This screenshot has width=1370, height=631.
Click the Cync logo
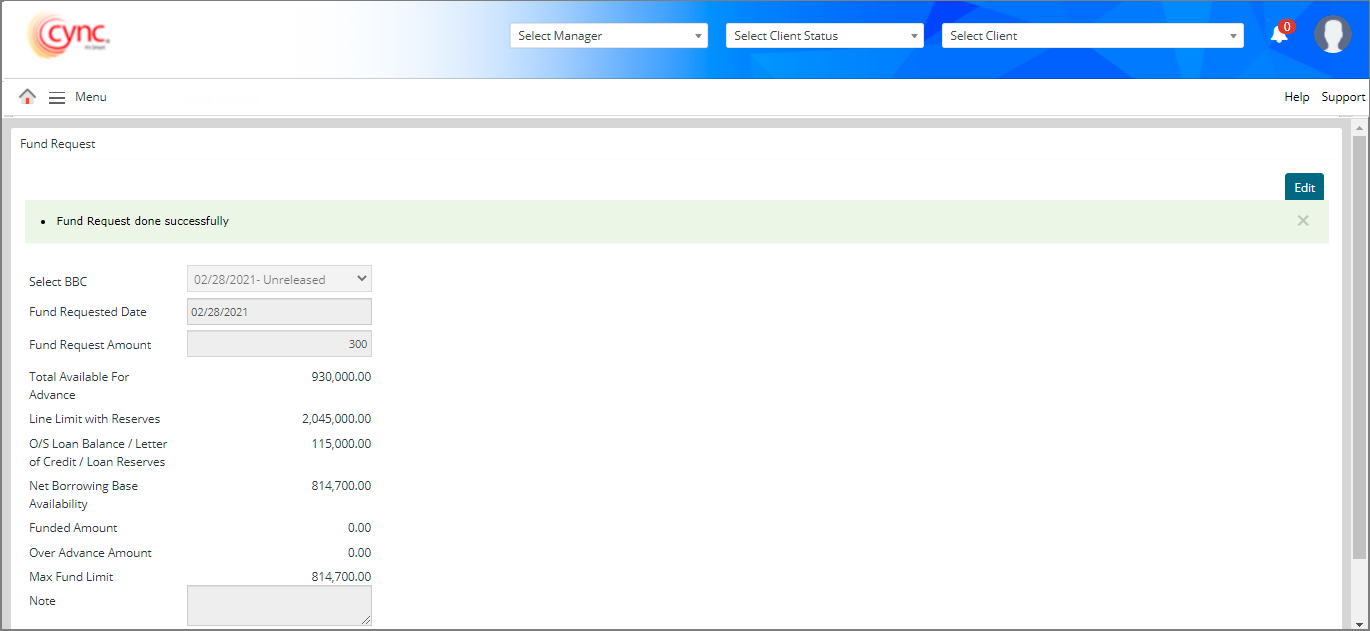(x=68, y=36)
